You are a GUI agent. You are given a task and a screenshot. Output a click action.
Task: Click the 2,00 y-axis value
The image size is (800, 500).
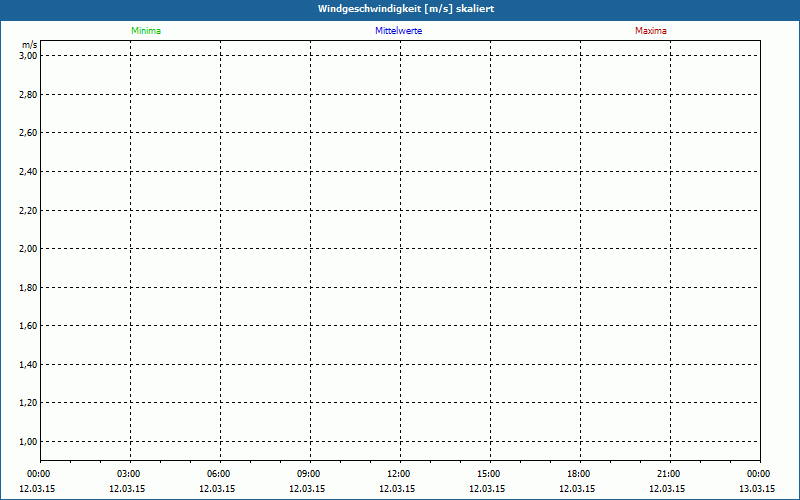tap(28, 248)
